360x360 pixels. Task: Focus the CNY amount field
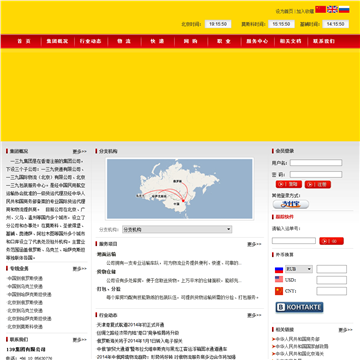[x=332, y=291]
